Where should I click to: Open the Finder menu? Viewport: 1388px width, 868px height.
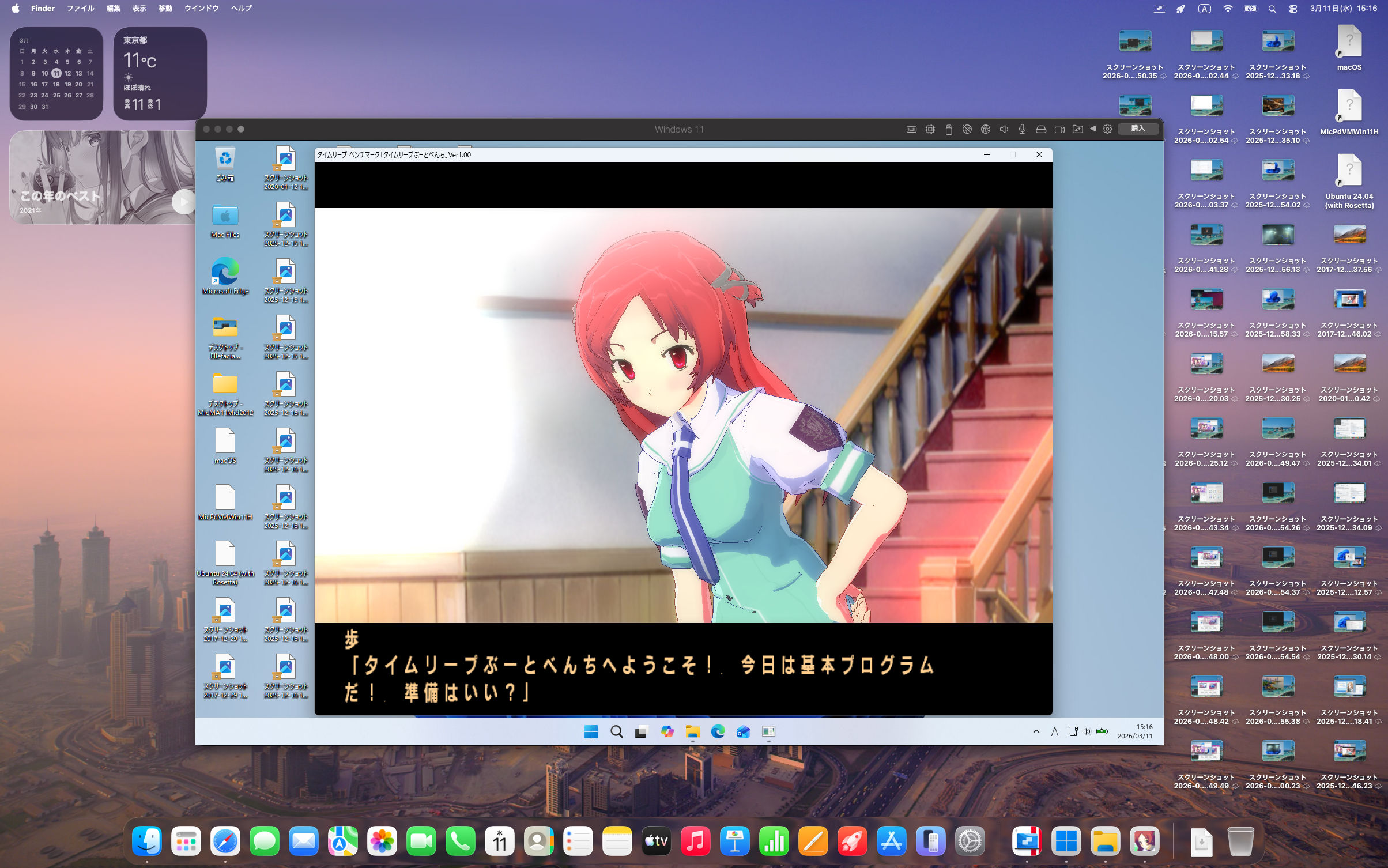tap(43, 9)
